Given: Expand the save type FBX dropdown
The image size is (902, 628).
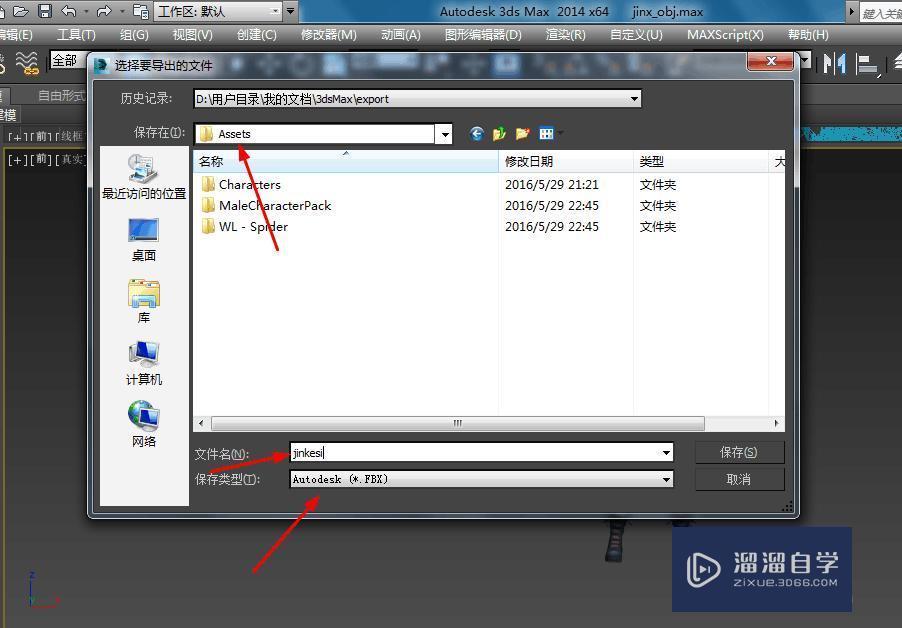Looking at the screenshot, I should 666,479.
